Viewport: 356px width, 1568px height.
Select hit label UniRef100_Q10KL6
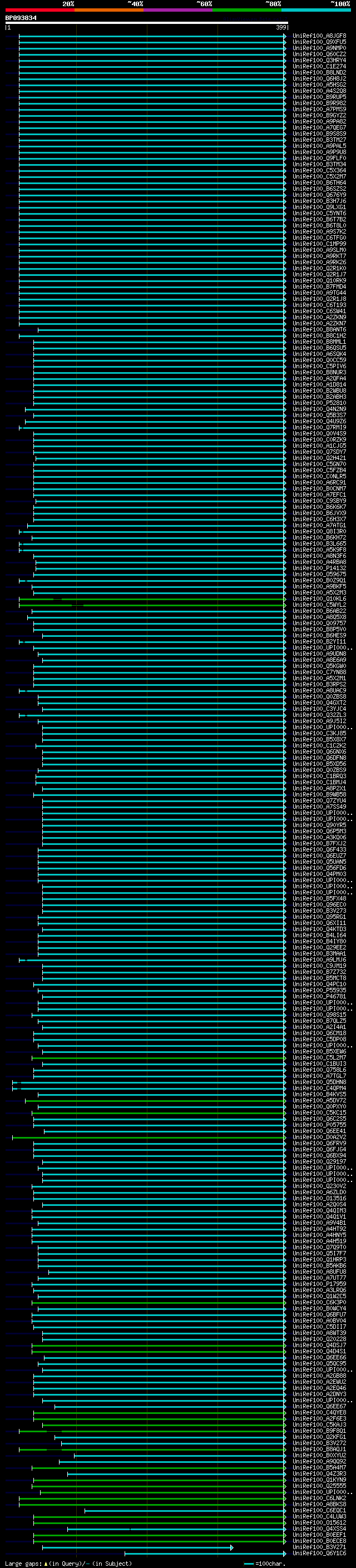[x=319, y=599]
